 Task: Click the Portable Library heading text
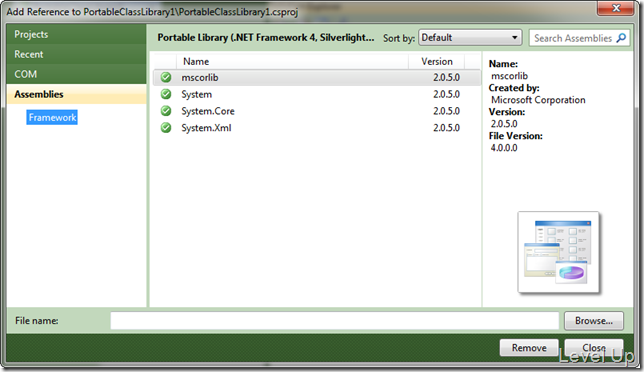266,37
